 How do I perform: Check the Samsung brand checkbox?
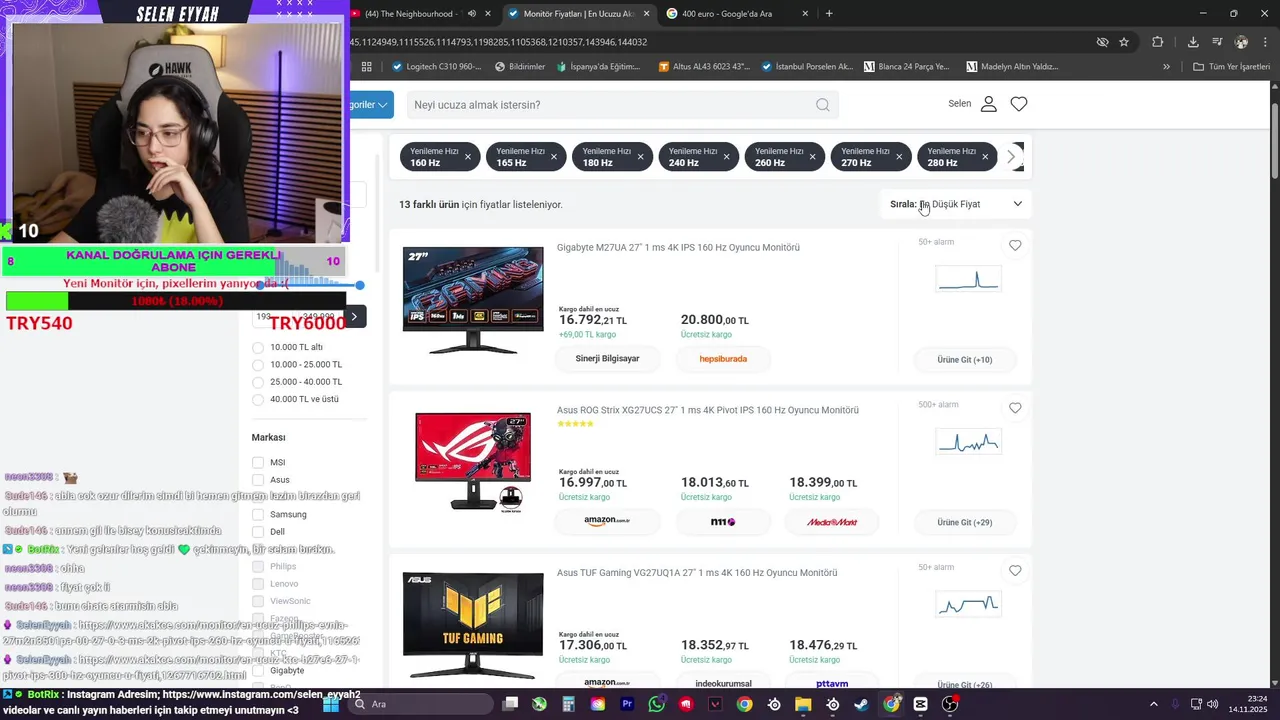point(258,514)
